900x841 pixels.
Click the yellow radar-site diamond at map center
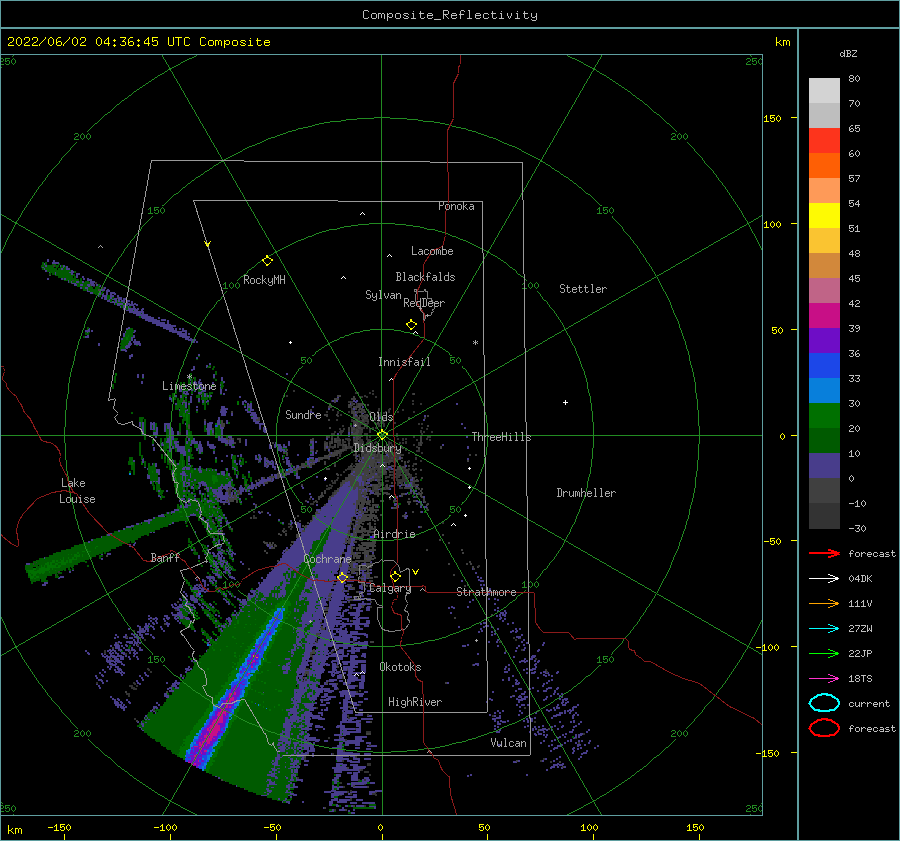(x=382, y=435)
